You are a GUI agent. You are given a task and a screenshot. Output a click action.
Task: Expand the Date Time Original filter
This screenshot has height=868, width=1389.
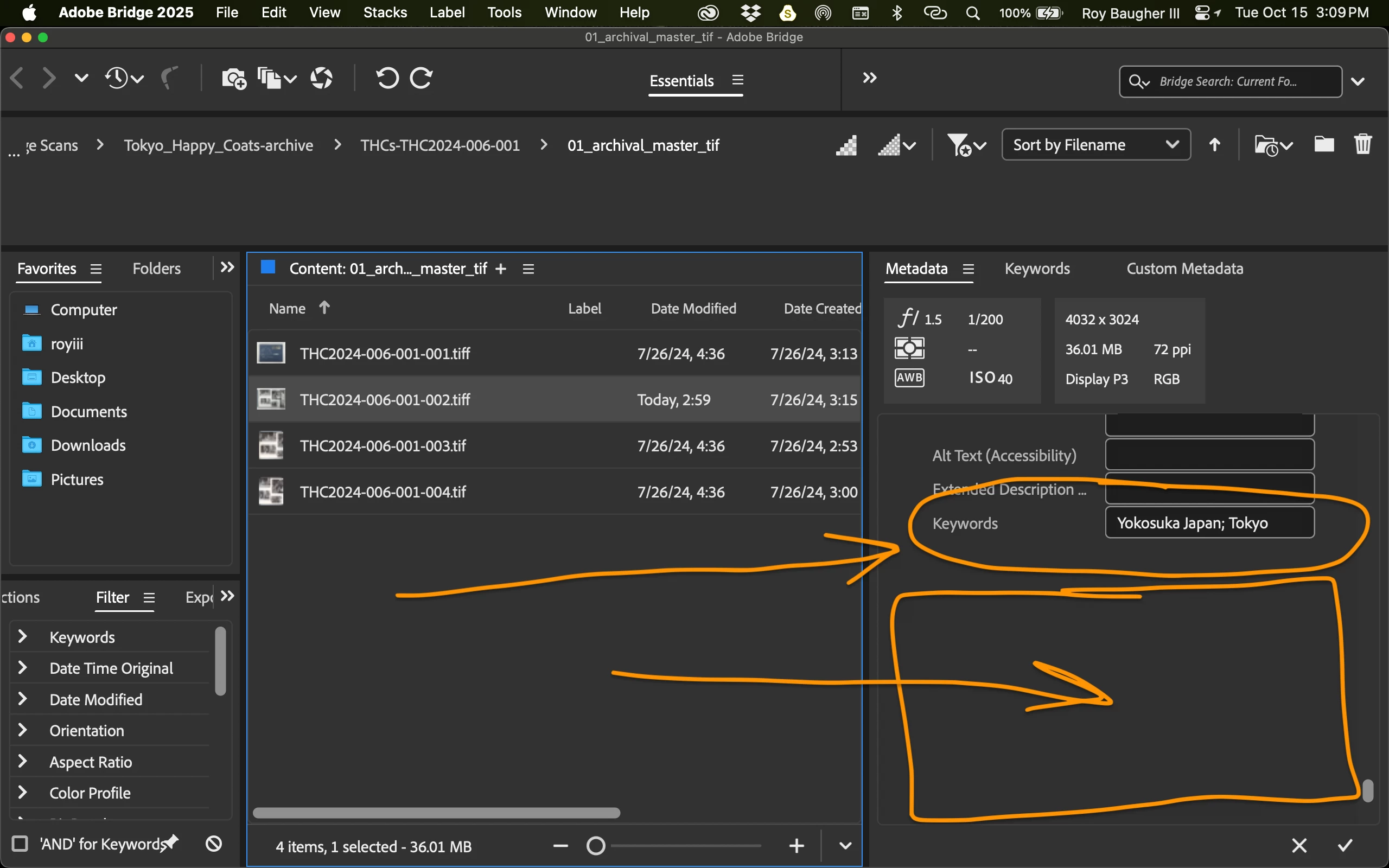[x=23, y=668]
